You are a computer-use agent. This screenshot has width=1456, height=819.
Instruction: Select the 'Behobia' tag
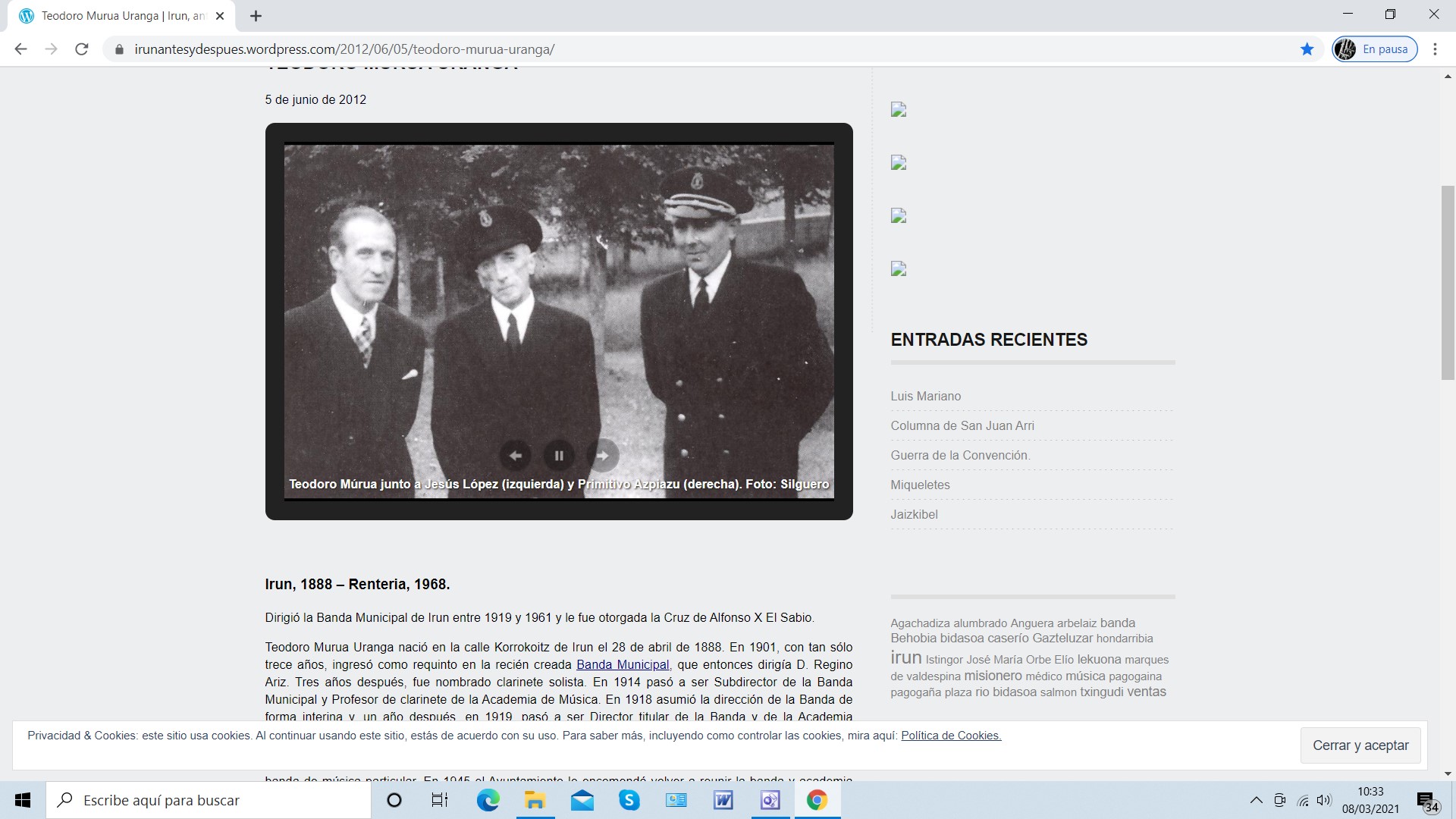tap(914, 639)
